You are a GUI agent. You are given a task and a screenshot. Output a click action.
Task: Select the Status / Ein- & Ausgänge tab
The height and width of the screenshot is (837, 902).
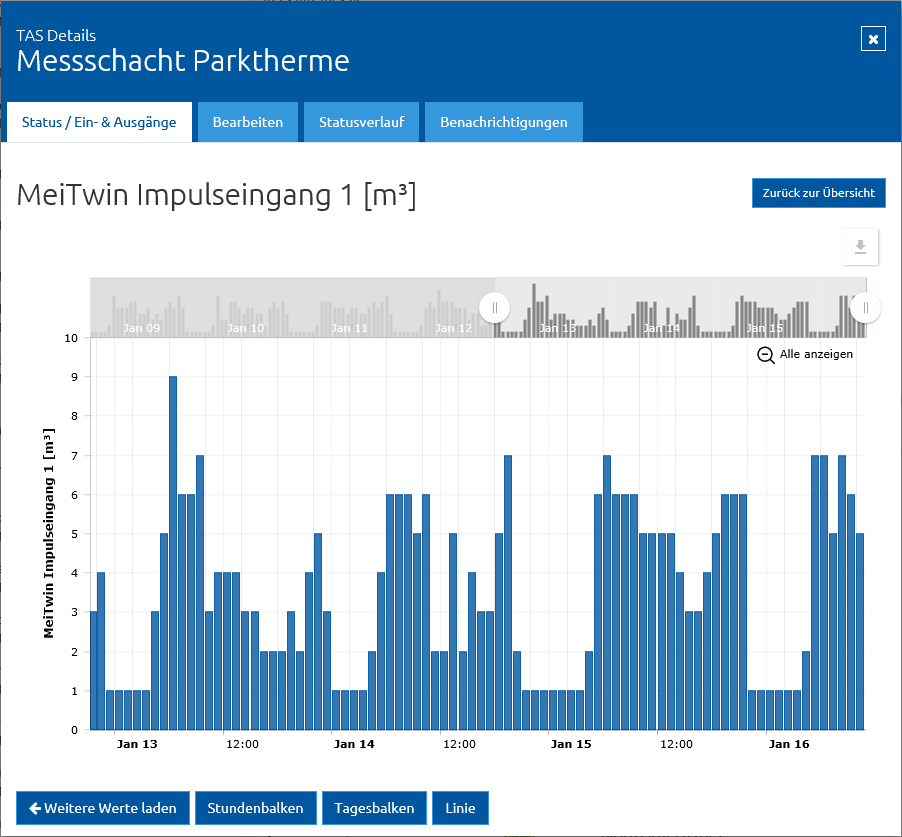coord(99,122)
